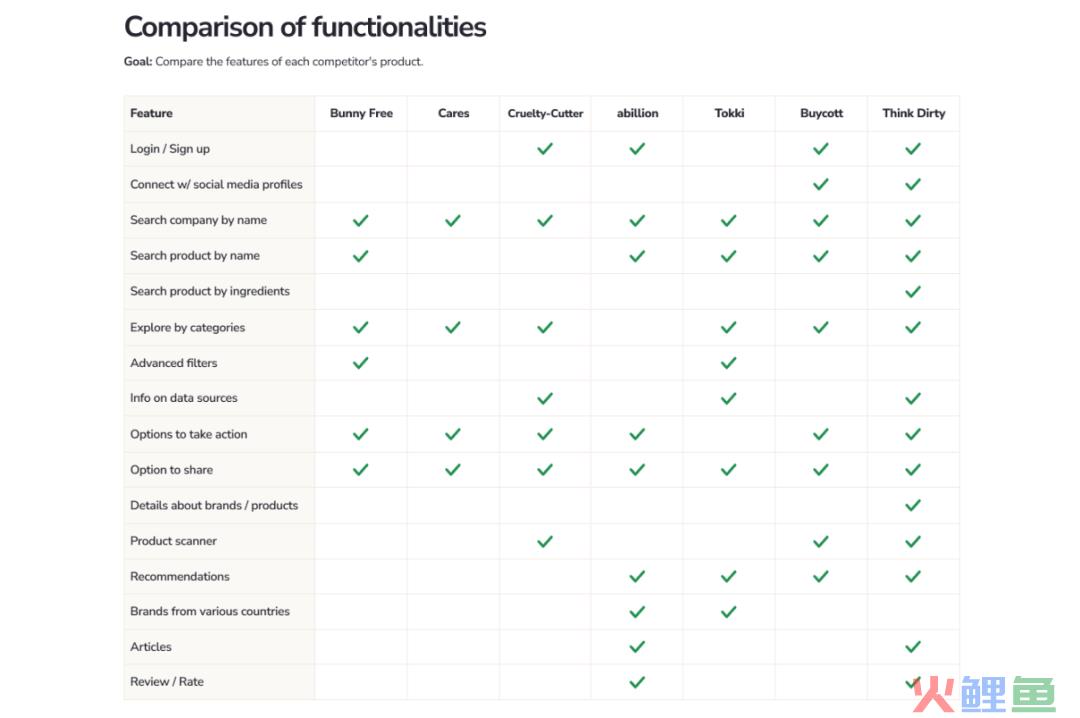Click the Cruelty-Cutter Login / Sign up checkmark
This screenshot has height=718, width=1080.
click(x=545, y=148)
